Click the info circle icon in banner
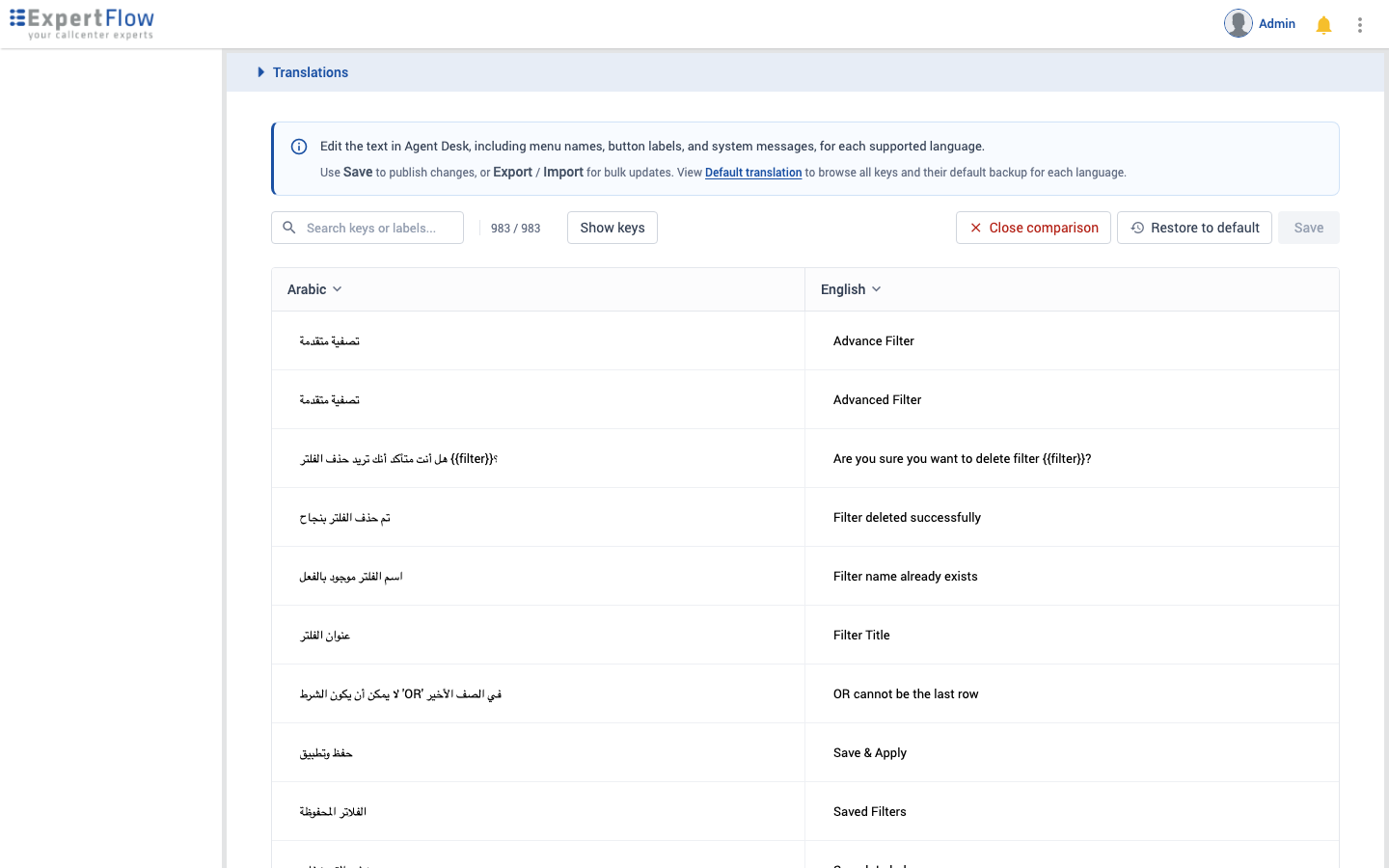This screenshot has height=868, width=1389. (x=299, y=147)
